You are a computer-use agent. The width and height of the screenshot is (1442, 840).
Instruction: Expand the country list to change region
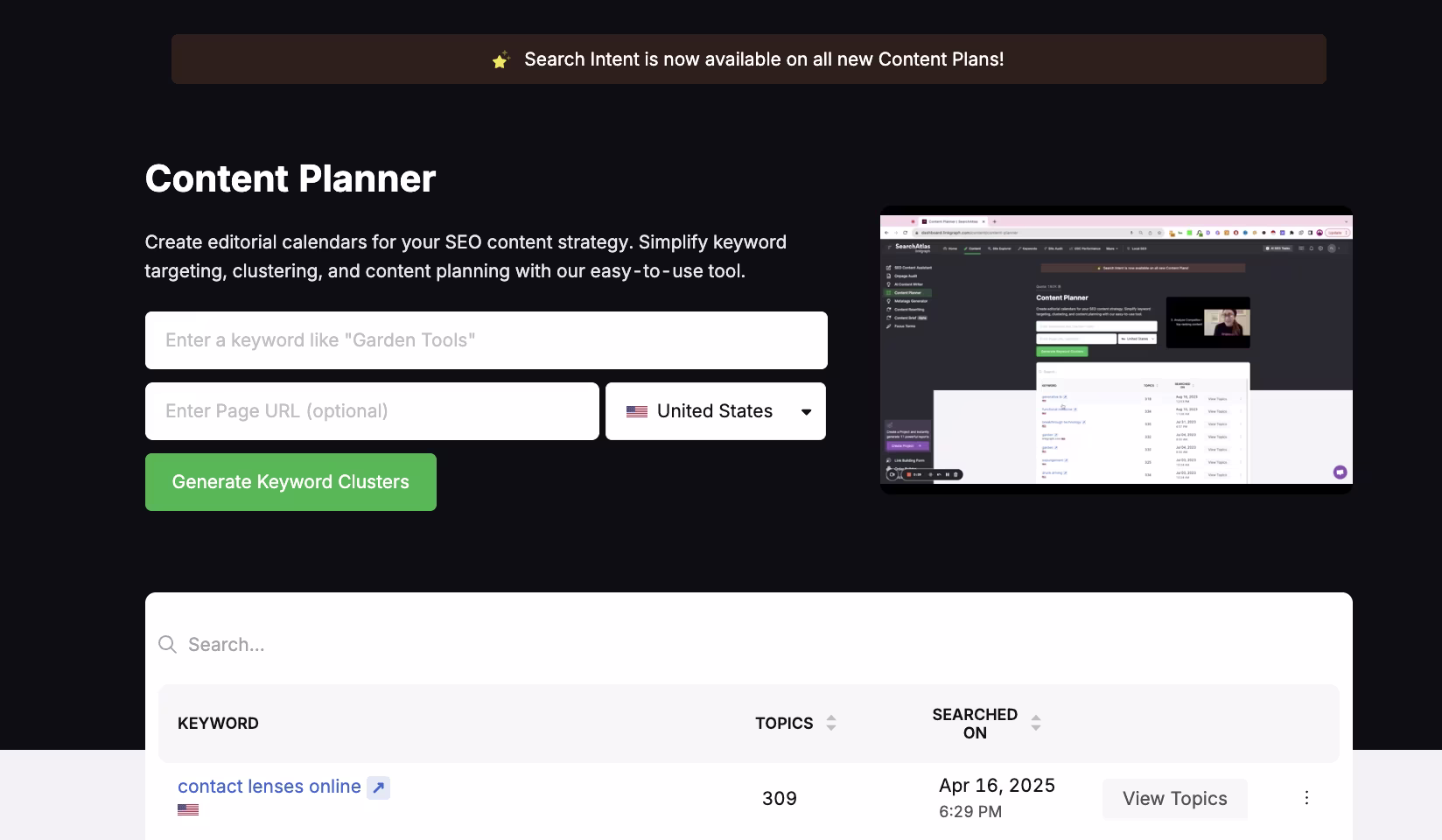click(715, 410)
